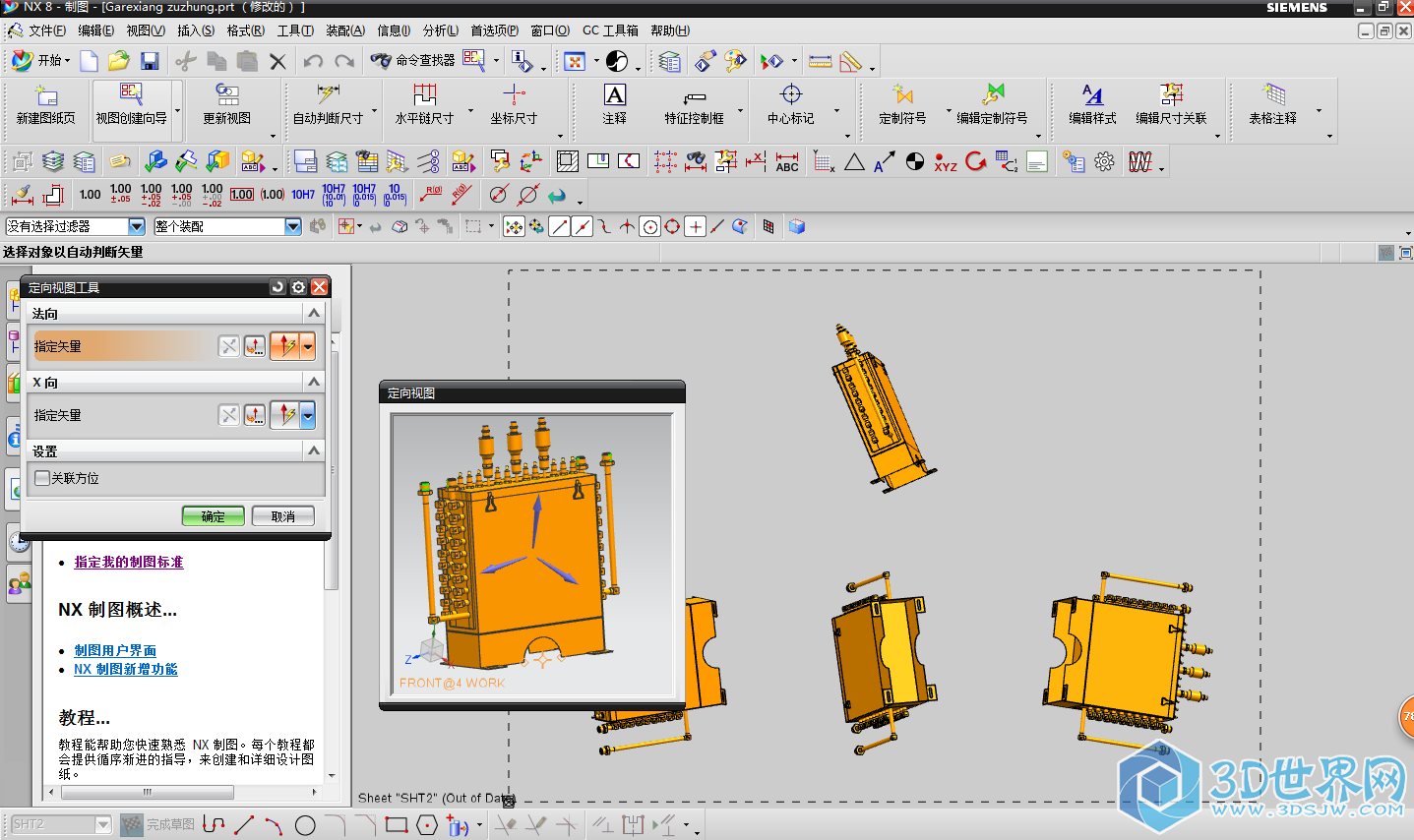The width and height of the screenshot is (1414, 840).
Task: Click the 取消 Cancel button
Action: [x=283, y=516]
